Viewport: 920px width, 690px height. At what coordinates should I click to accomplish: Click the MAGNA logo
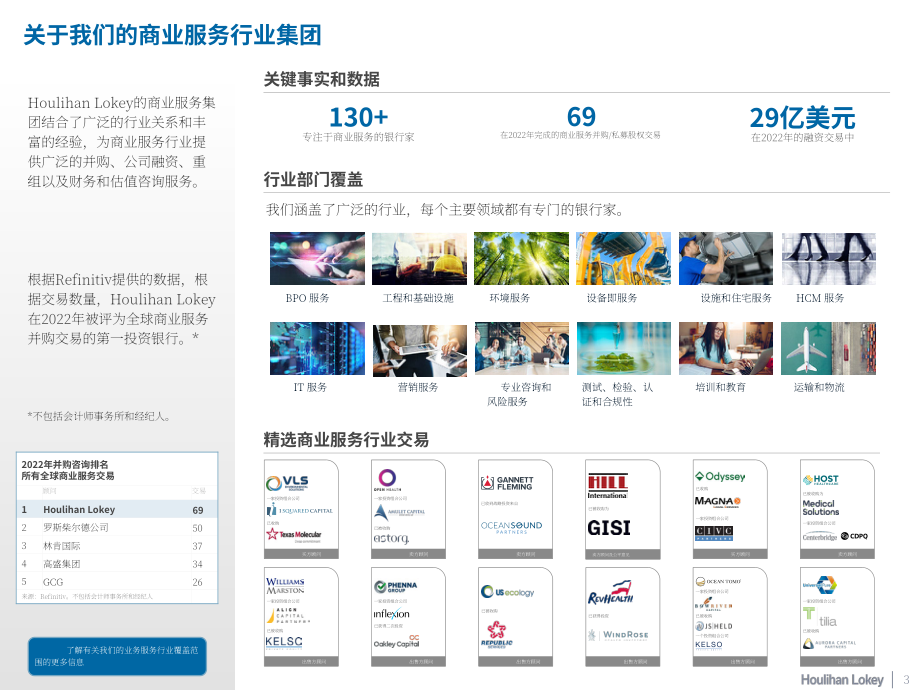click(x=718, y=502)
